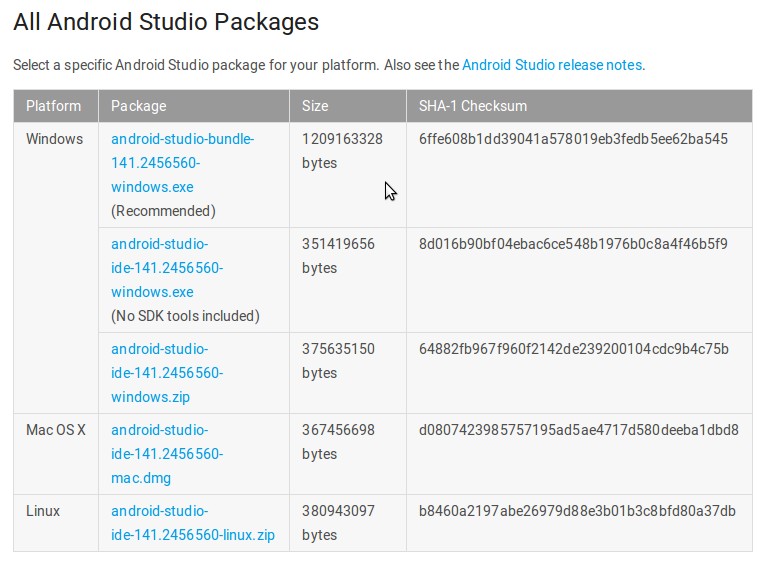Viewport: 761px width, 561px height.
Task: Download Windows IDE exe without SDK tools
Action: click(x=167, y=268)
